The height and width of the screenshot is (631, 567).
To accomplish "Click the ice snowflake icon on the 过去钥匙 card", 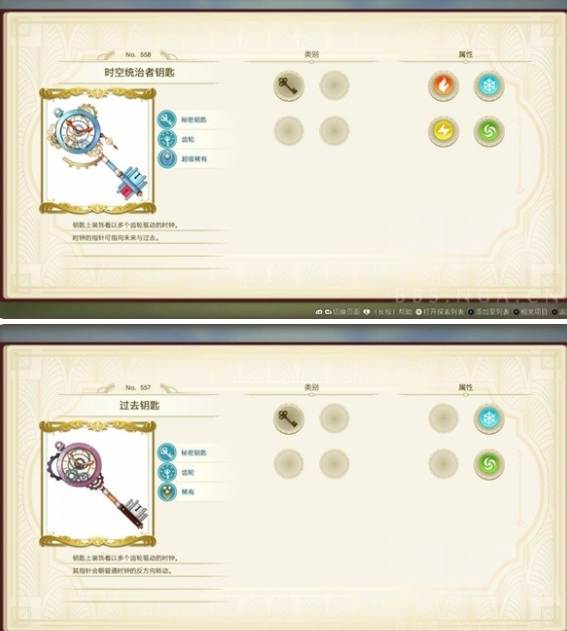I will click(489, 419).
